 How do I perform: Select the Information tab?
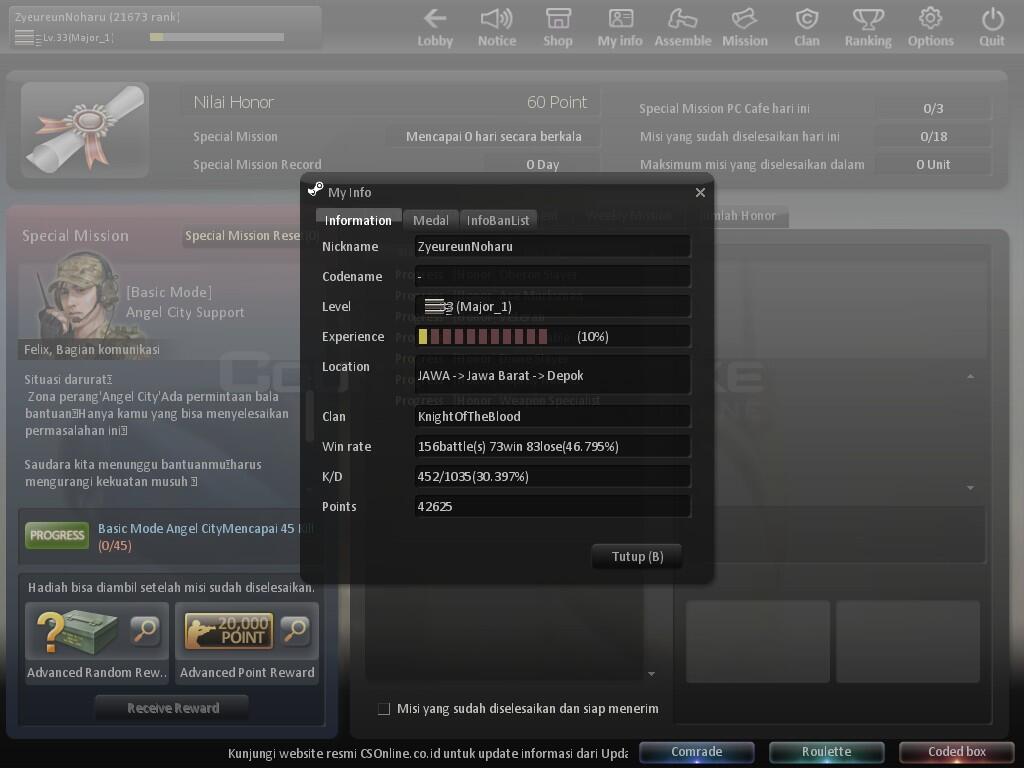pyautogui.click(x=358, y=220)
